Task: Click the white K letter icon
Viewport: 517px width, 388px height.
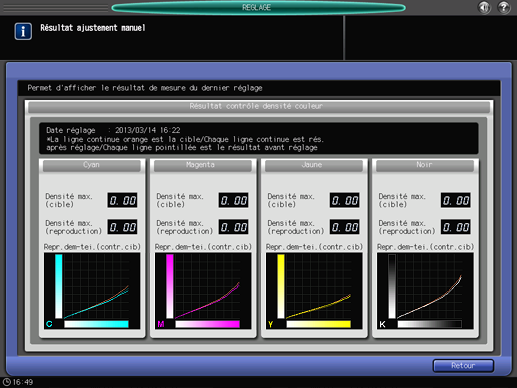Action: (x=382, y=324)
